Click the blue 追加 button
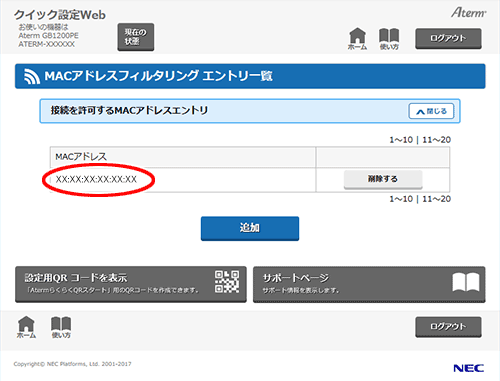Screen dimensions: 500x381 pyautogui.click(x=250, y=228)
